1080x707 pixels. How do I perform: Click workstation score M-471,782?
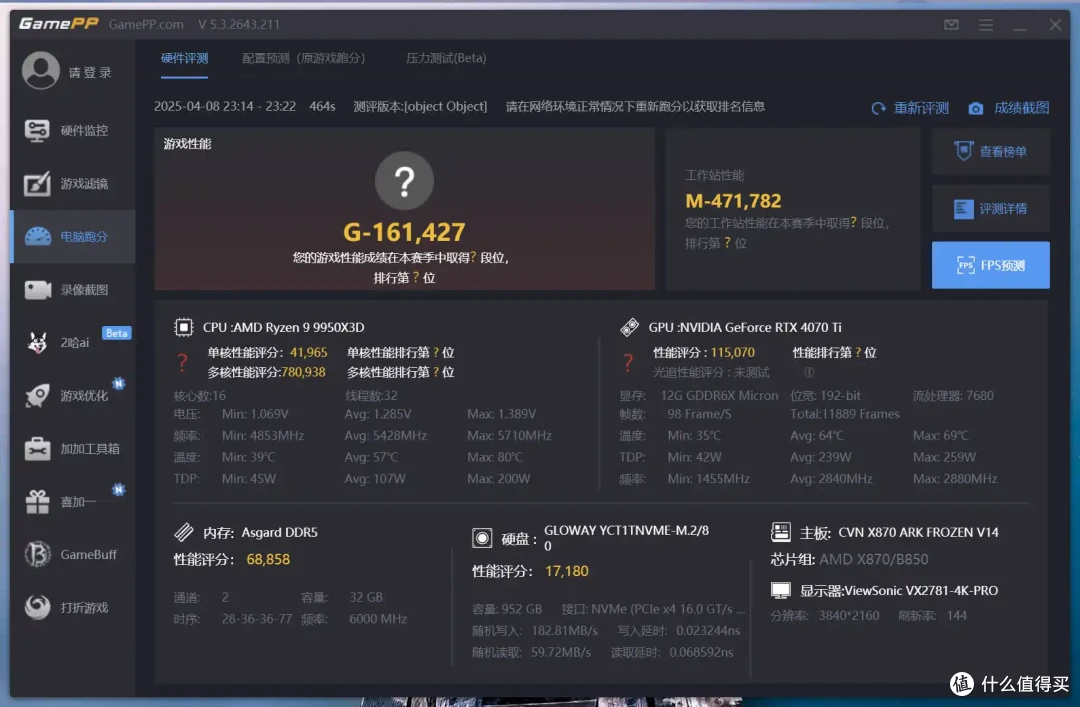[734, 201]
